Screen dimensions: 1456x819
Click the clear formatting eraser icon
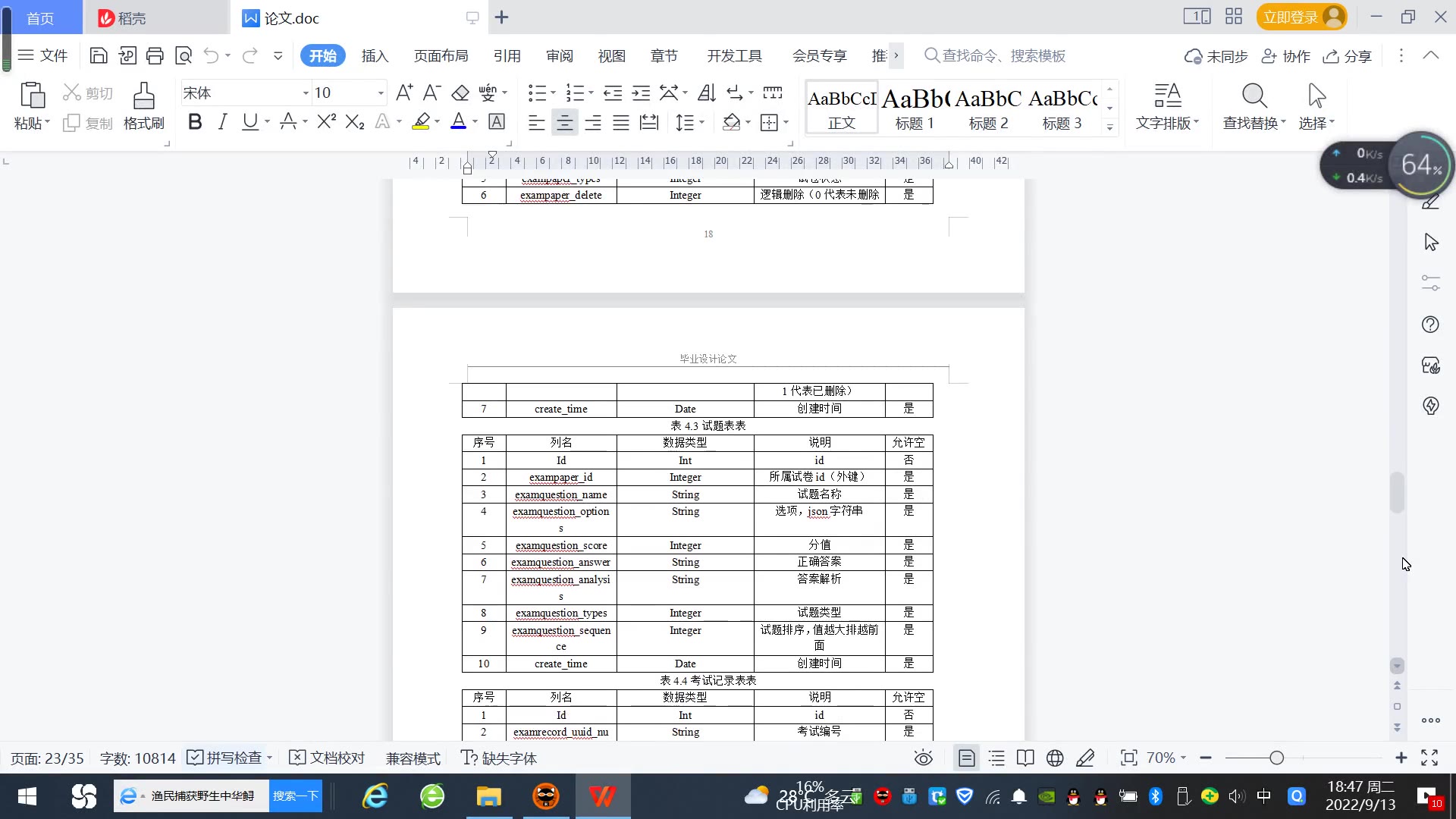[460, 93]
